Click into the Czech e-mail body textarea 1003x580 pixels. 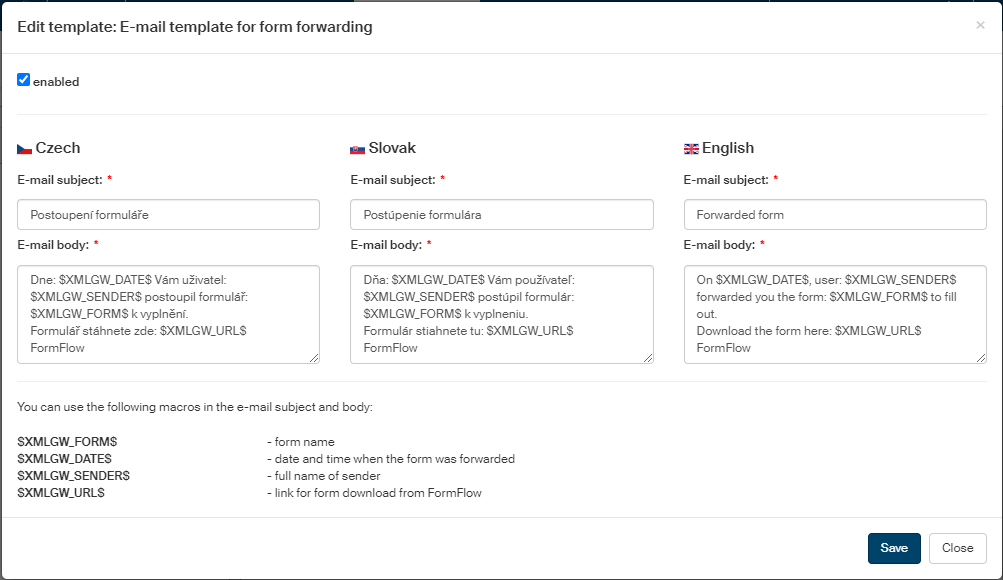coord(168,314)
